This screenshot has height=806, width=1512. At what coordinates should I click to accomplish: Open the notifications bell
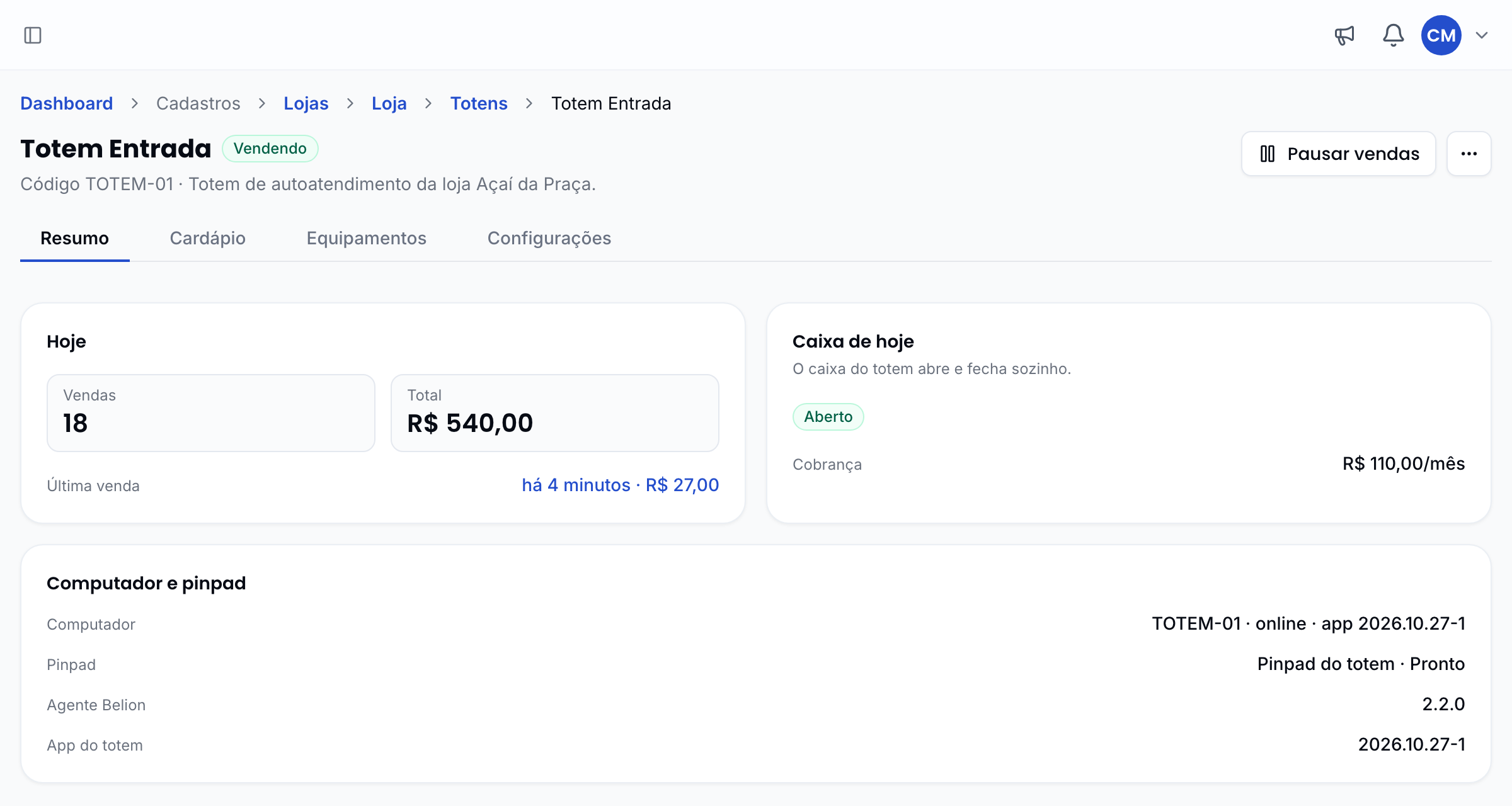pyautogui.click(x=1393, y=35)
